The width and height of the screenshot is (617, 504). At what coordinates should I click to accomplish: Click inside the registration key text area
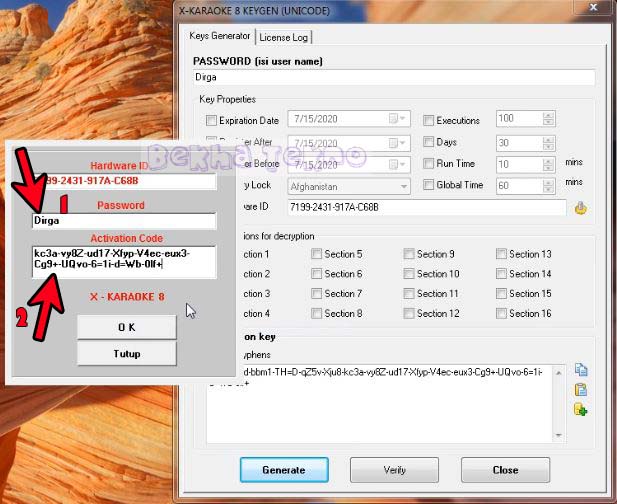pos(380,404)
